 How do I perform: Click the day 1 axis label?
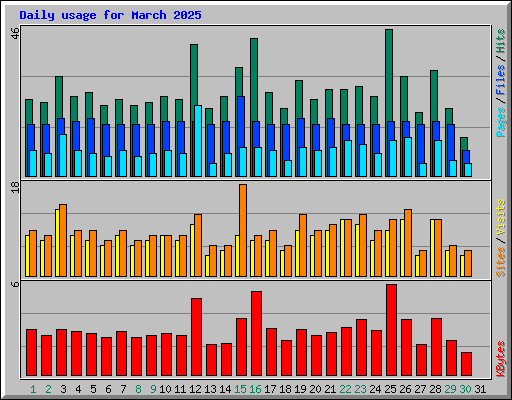(33, 389)
